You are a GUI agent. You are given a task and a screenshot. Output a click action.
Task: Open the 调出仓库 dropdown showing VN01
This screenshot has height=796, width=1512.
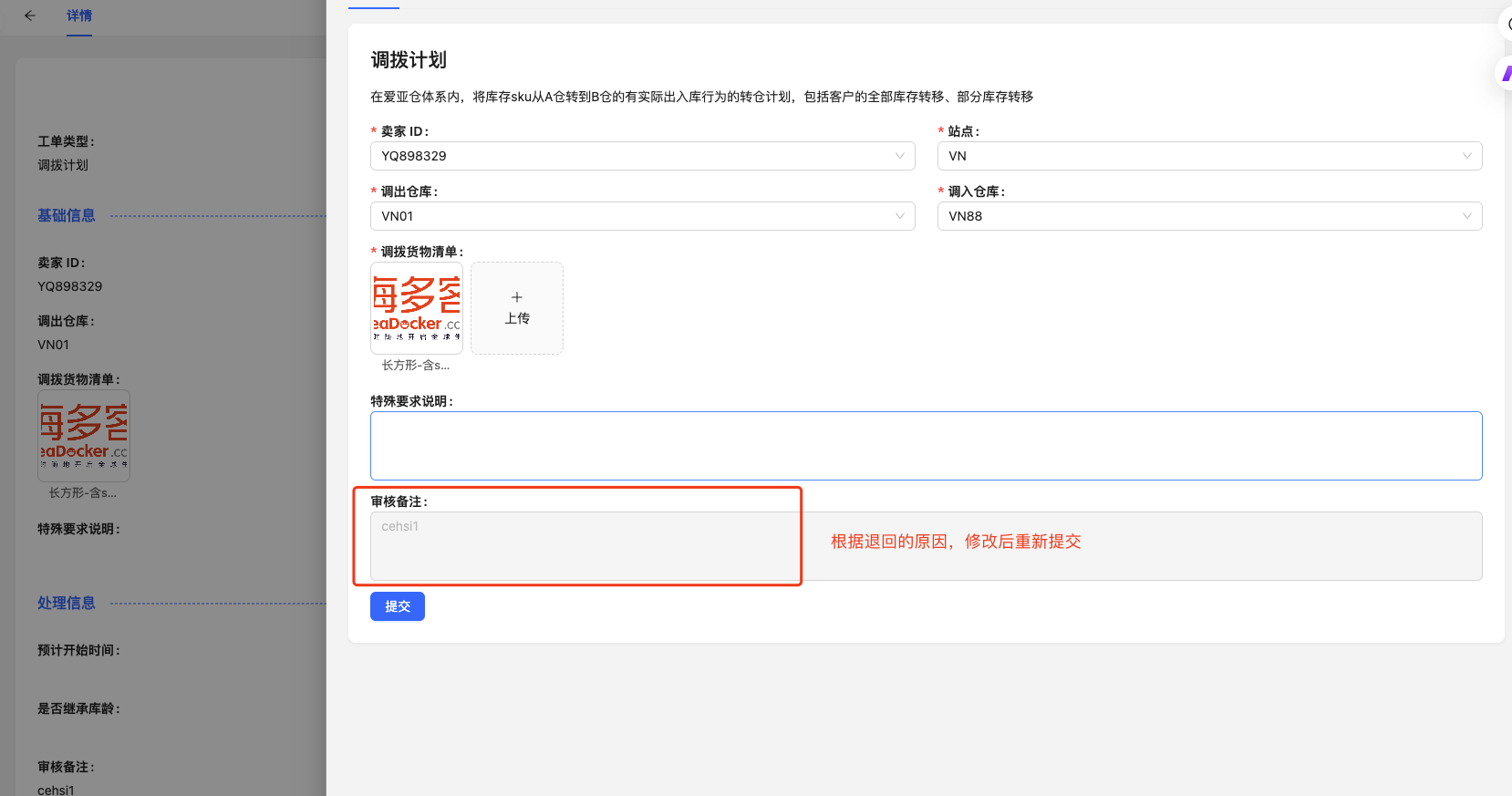tap(642, 216)
